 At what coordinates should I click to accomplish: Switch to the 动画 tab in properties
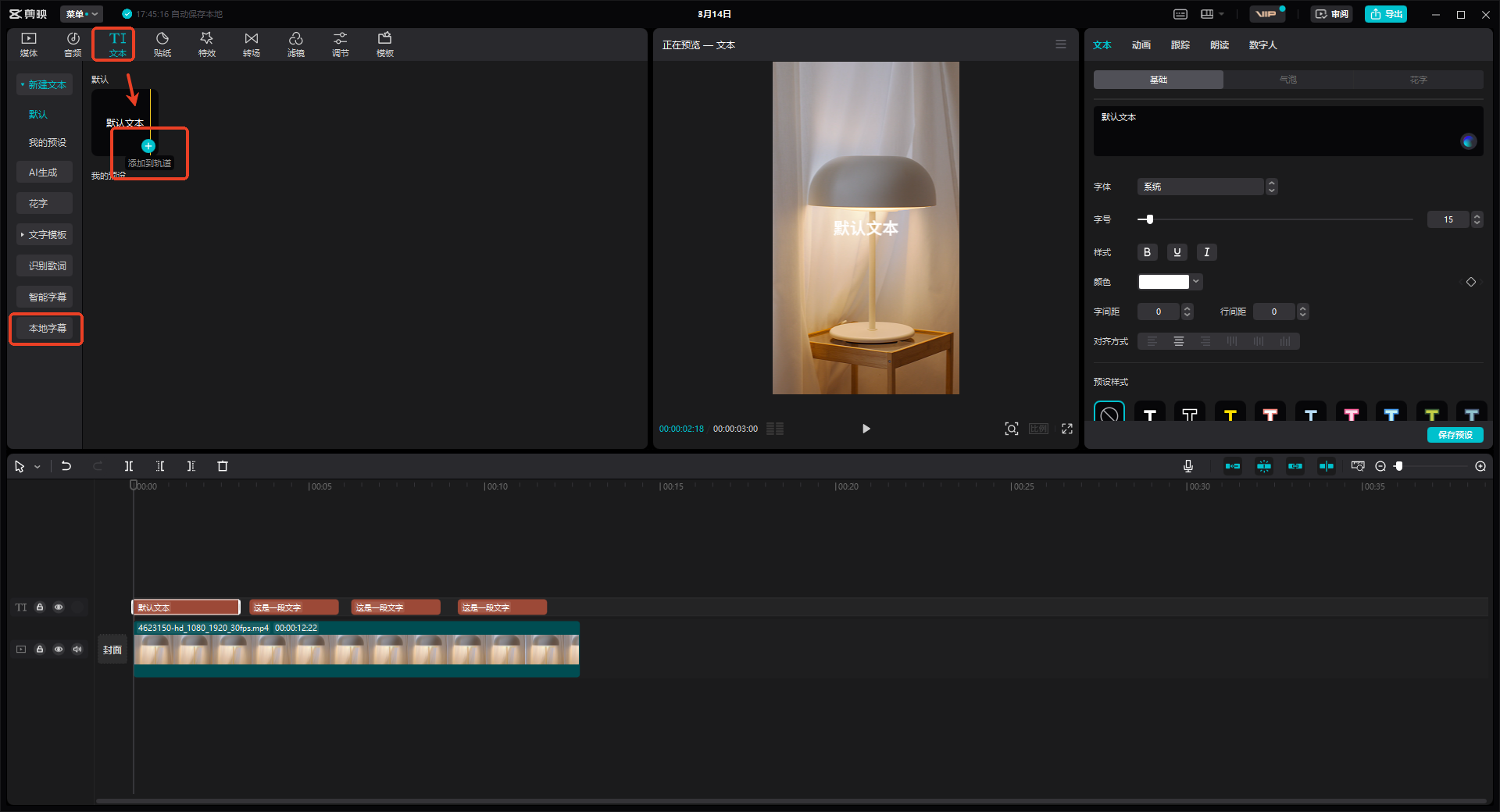point(1141,45)
